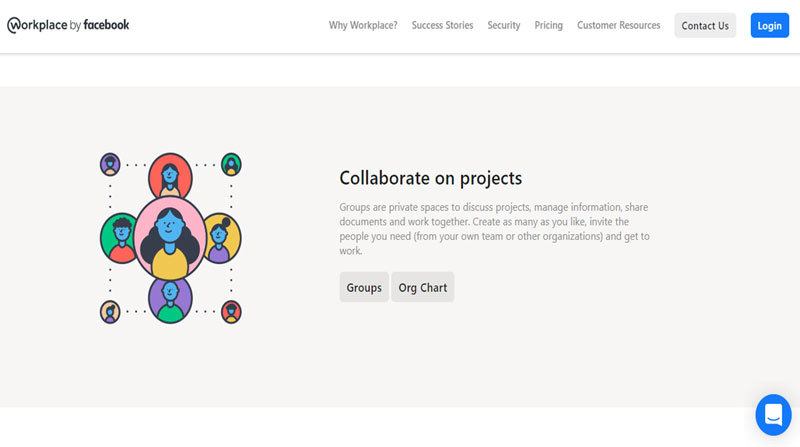This screenshot has height=447, width=800.
Task: Open the chat messenger bubble icon
Action: tap(773, 414)
